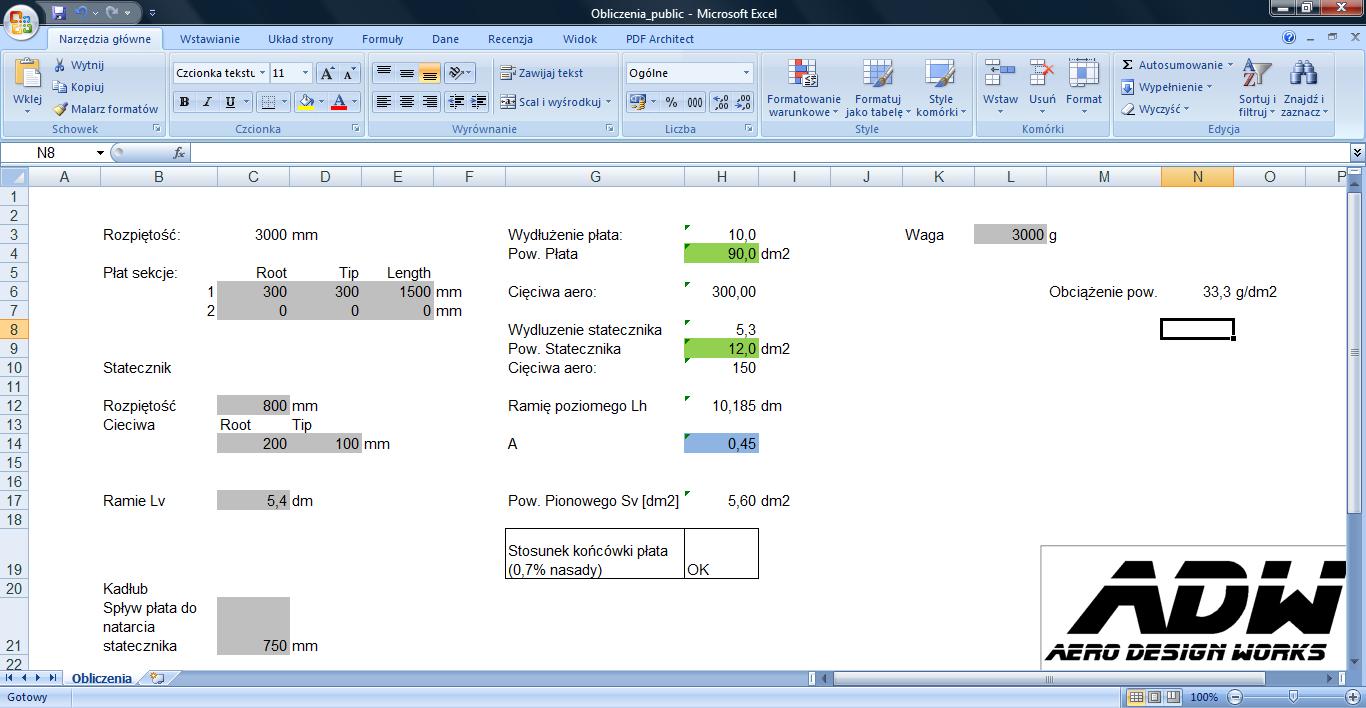The image size is (1366, 708).
Task: Expand the font size dropdown
Action: point(306,73)
